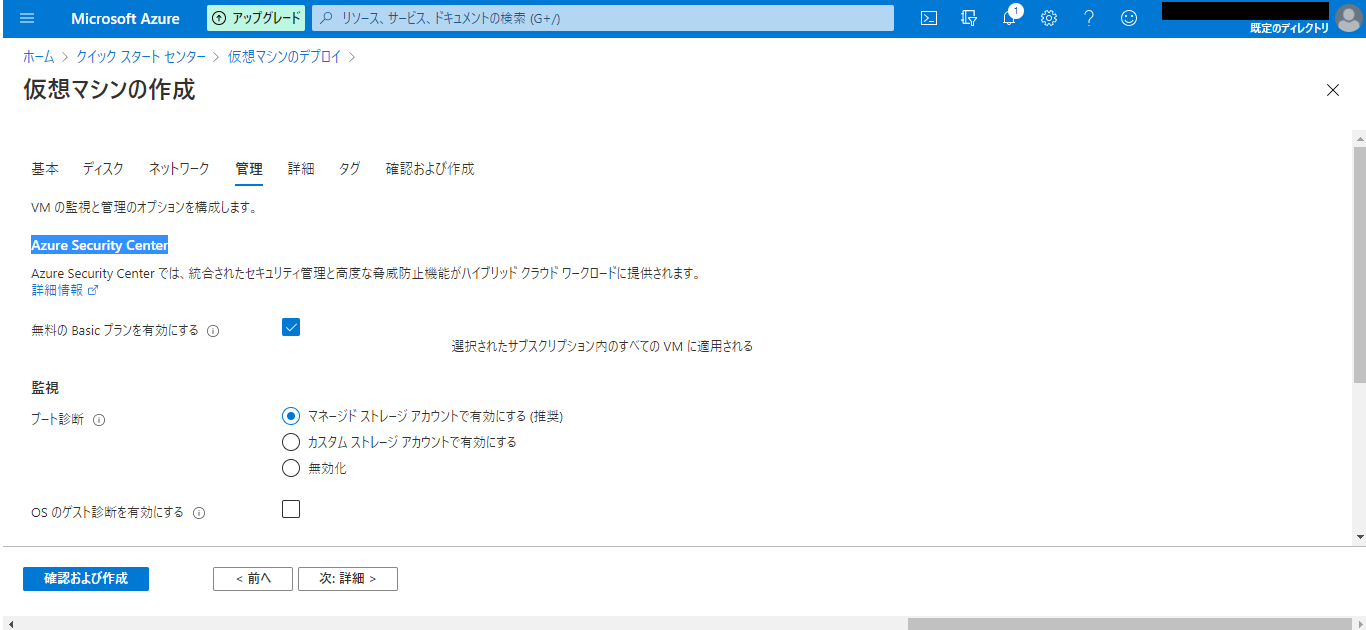This screenshot has height=630, width=1366.
Task: Select カスタム ストレージ アカウントで有効にする radio
Action: coord(291,442)
